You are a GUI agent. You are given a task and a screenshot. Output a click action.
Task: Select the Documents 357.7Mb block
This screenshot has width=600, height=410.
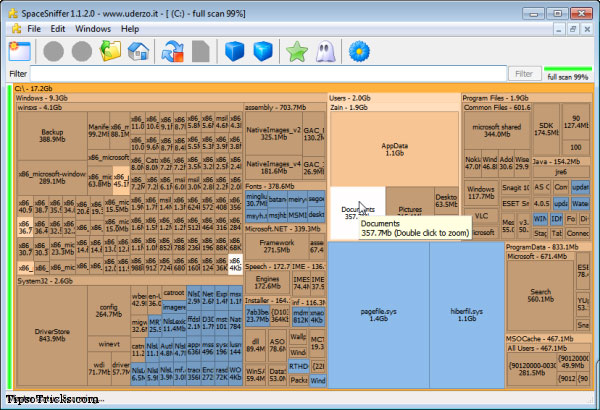click(x=357, y=212)
